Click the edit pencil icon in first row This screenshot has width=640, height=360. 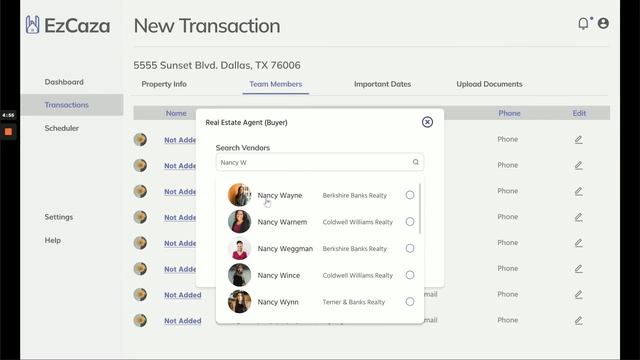pyautogui.click(x=578, y=140)
